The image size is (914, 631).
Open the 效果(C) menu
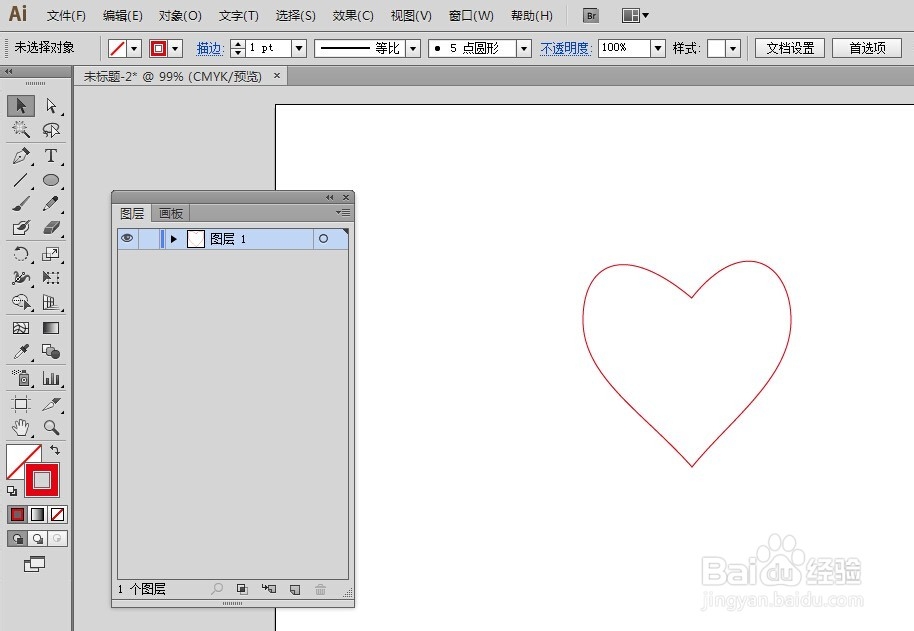coord(353,16)
